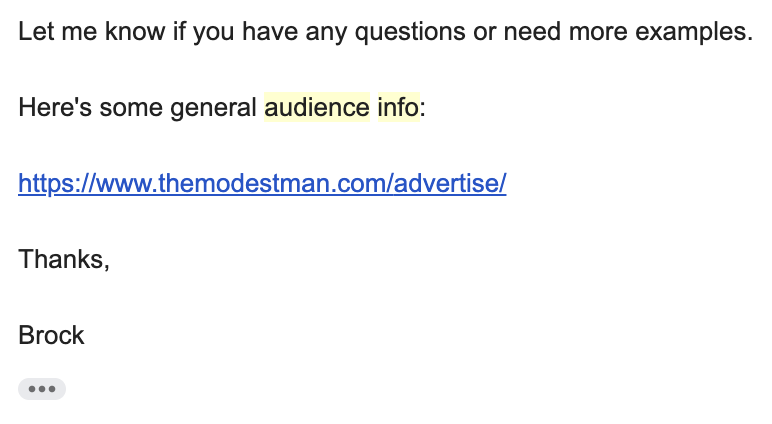Click the word "examples." ending the sentence
772x424 pixels.
pos(694,33)
